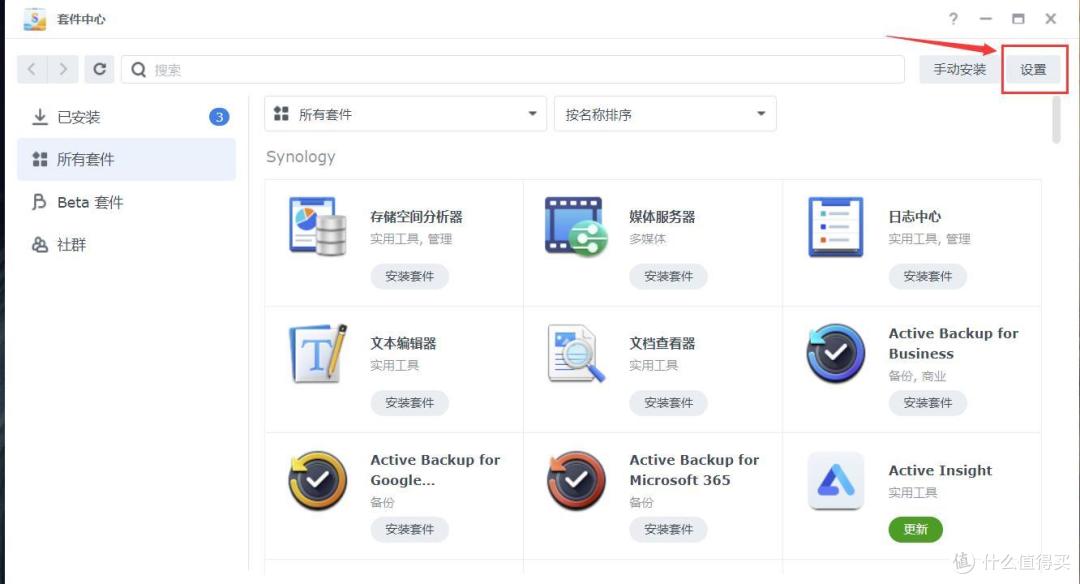Viewport: 1080px width, 584px height.
Task: Open Active Backup for Google icon
Action: tap(318, 480)
